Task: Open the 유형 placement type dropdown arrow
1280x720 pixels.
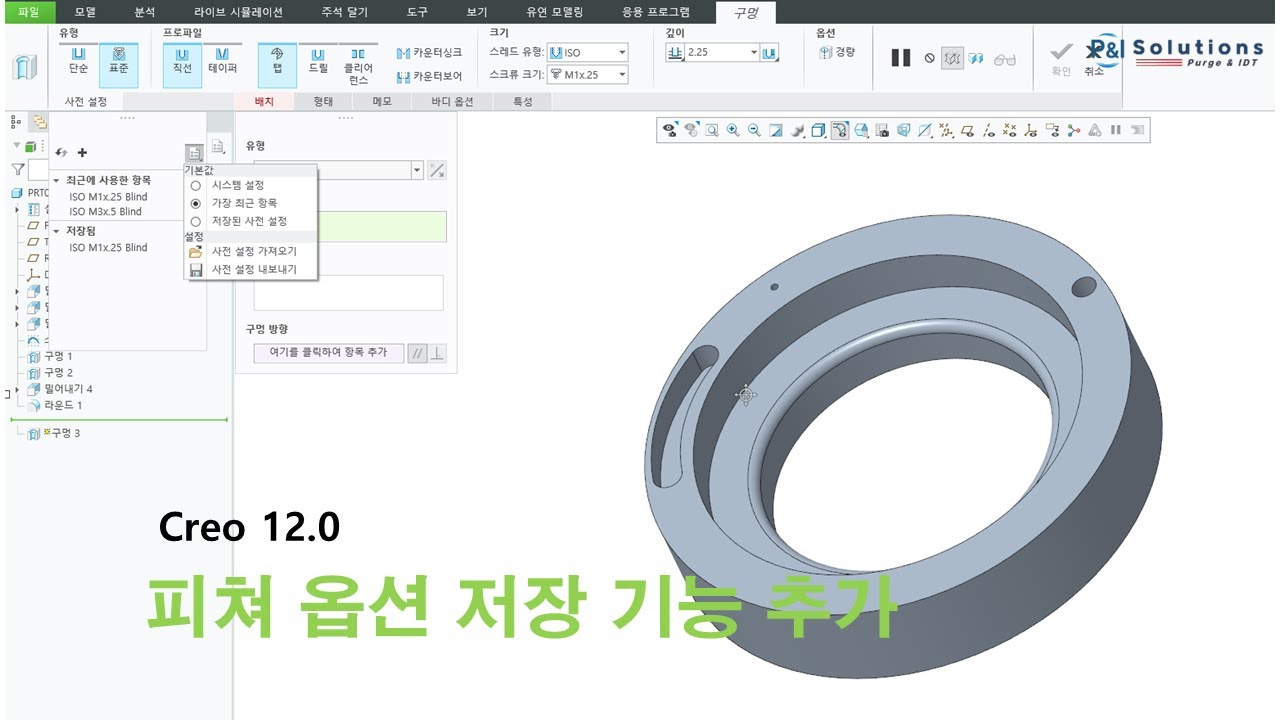Action: [x=417, y=170]
